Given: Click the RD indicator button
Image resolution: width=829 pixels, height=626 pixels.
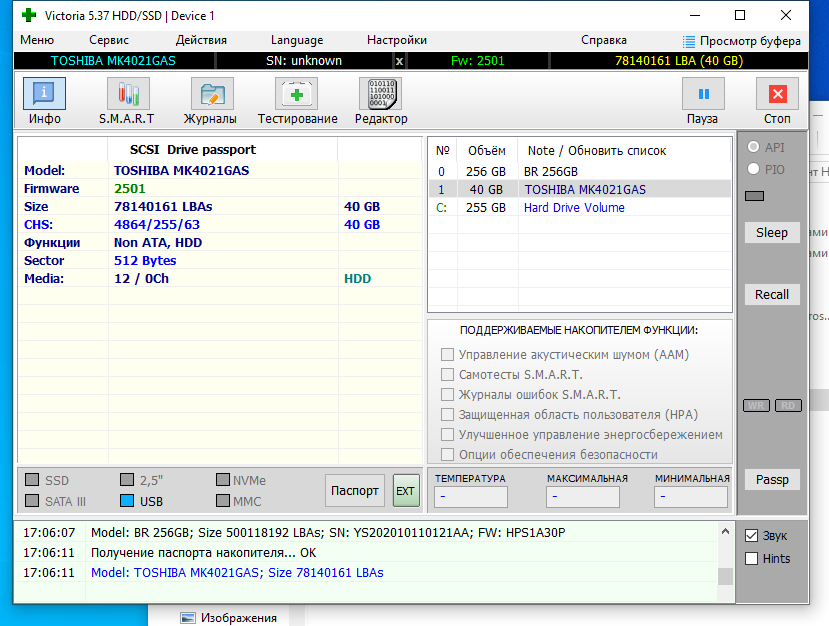Looking at the screenshot, I should point(788,406).
